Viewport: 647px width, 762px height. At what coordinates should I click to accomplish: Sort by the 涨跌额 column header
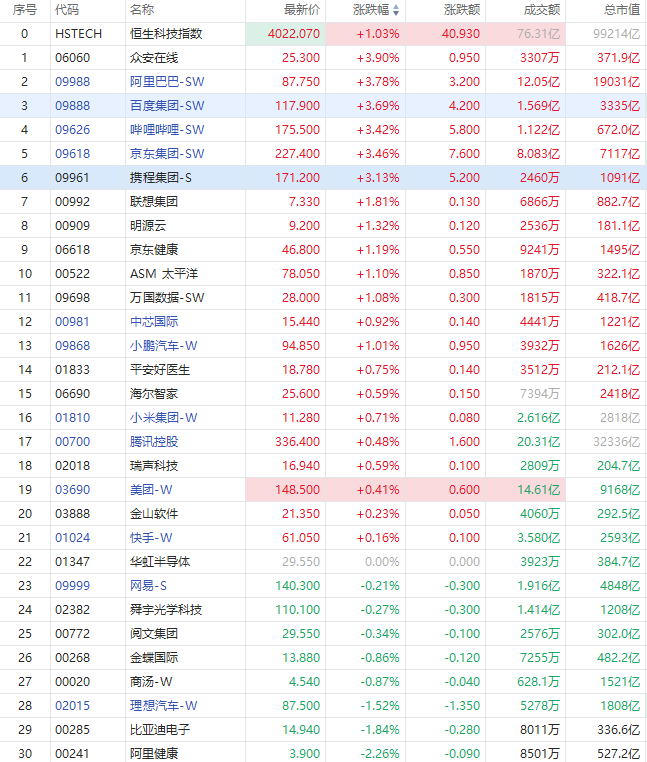point(462,10)
